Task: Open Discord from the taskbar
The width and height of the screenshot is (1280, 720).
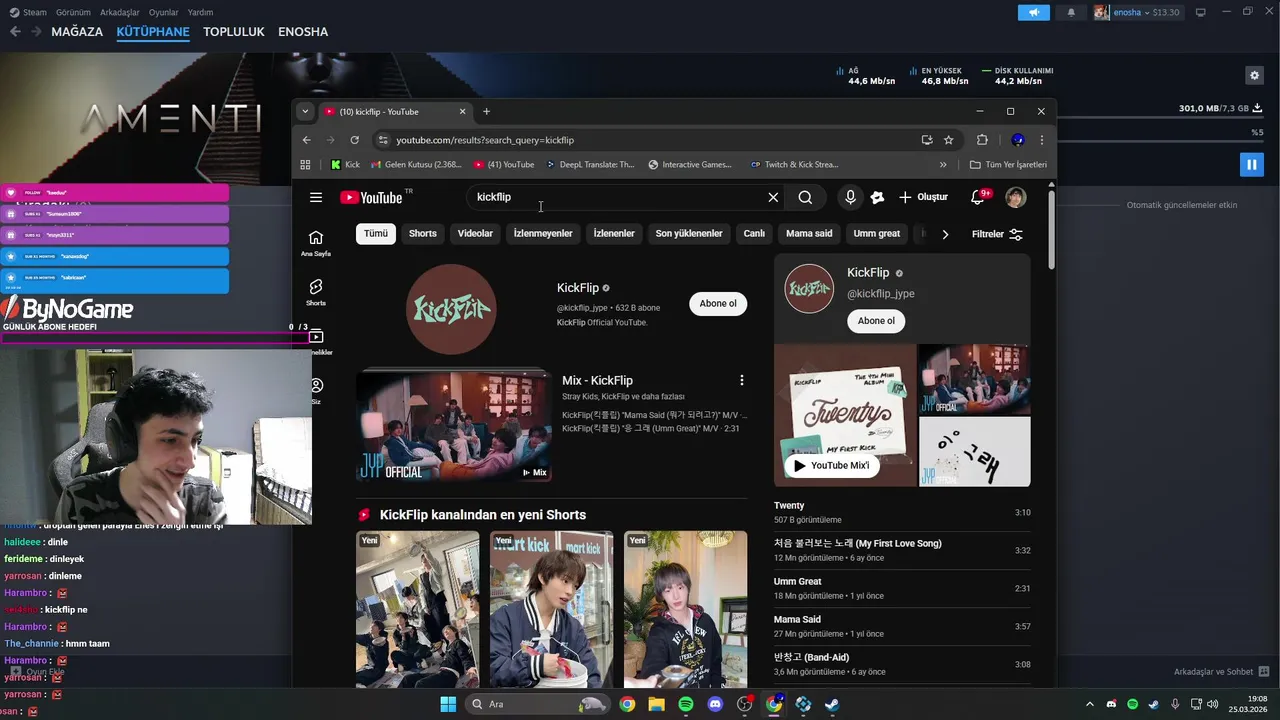Action: pyautogui.click(x=715, y=704)
